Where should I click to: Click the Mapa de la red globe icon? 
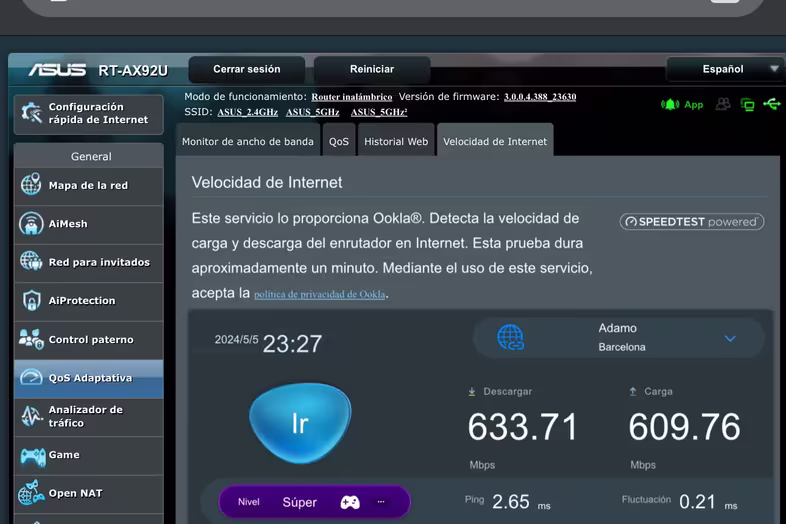tap(31, 185)
